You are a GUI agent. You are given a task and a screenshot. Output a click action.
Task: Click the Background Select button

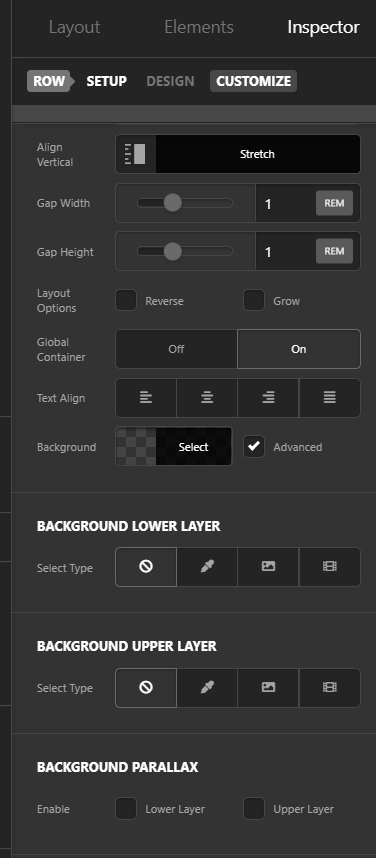194,447
